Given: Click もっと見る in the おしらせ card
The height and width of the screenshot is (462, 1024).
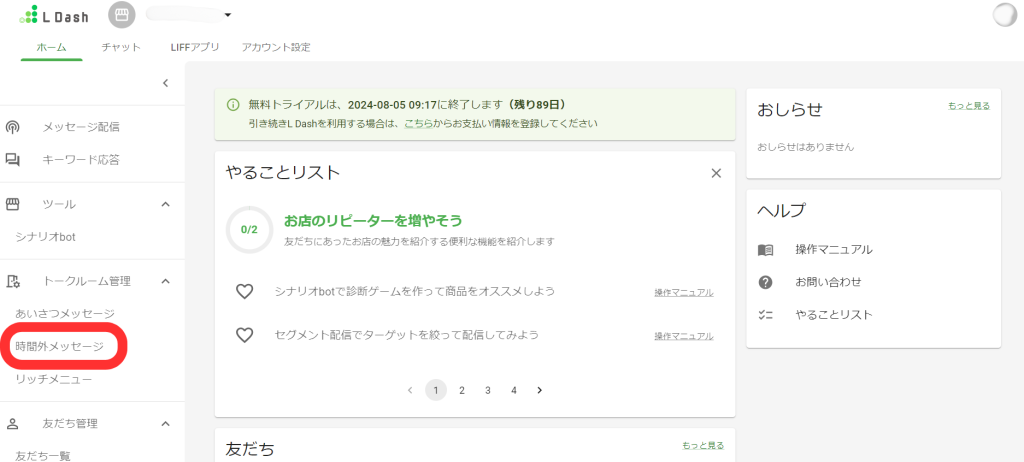Looking at the screenshot, I should click(969, 105).
